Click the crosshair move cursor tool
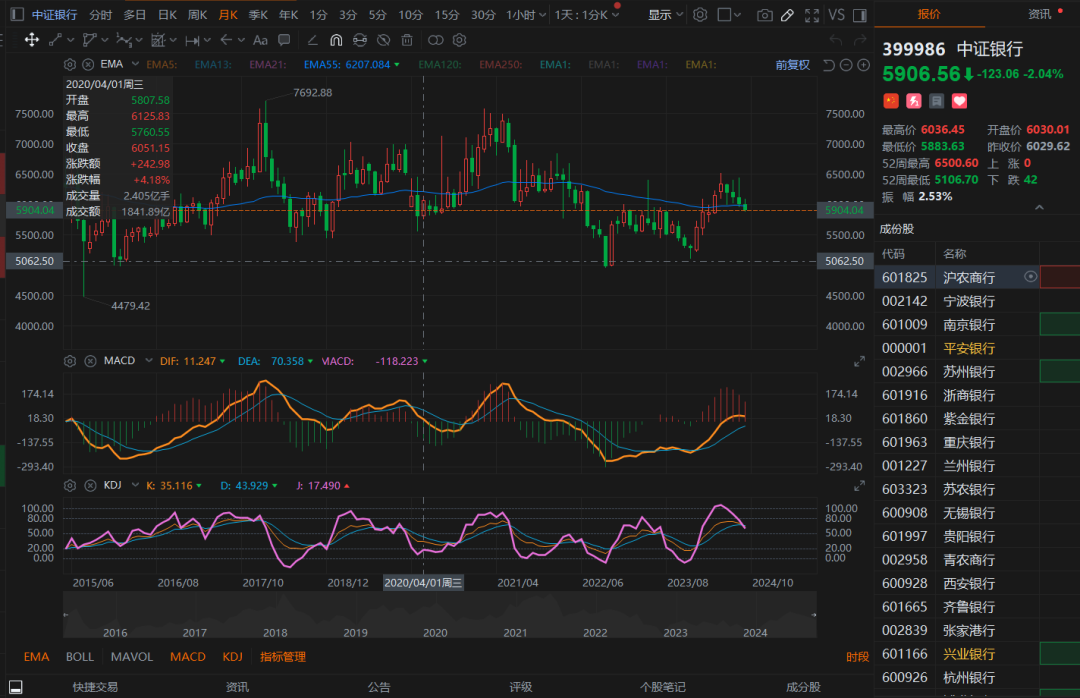The image size is (1080, 698). point(31,40)
